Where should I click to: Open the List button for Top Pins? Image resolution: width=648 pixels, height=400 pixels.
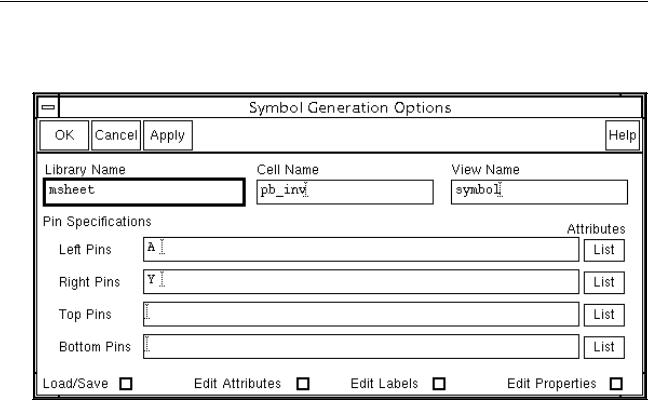pyautogui.click(x=604, y=314)
